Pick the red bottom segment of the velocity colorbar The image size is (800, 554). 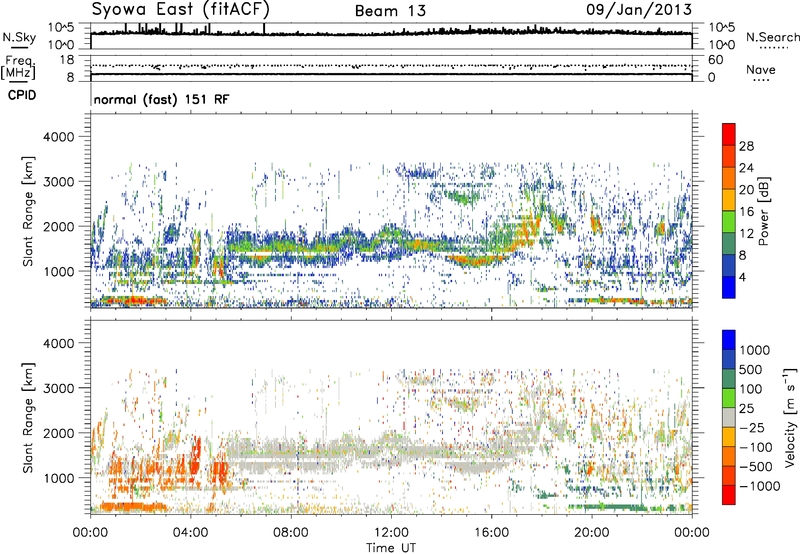(729, 495)
